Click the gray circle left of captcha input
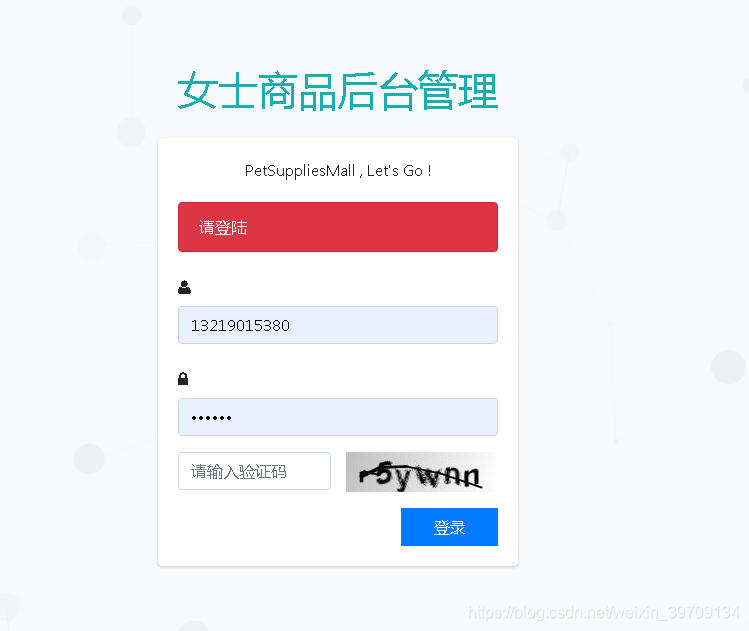Image resolution: width=749 pixels, height=631 pixels. 89,459
